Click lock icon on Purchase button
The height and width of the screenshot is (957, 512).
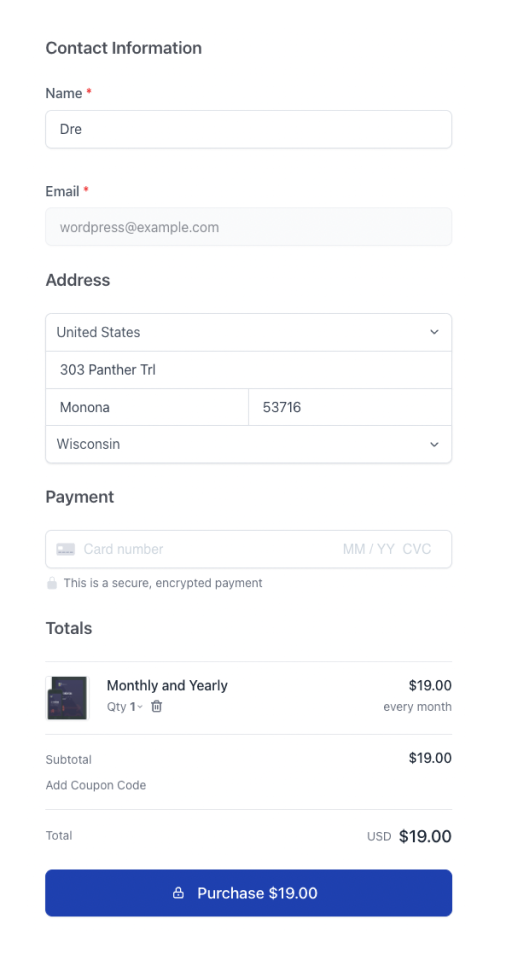click(178, 893)
